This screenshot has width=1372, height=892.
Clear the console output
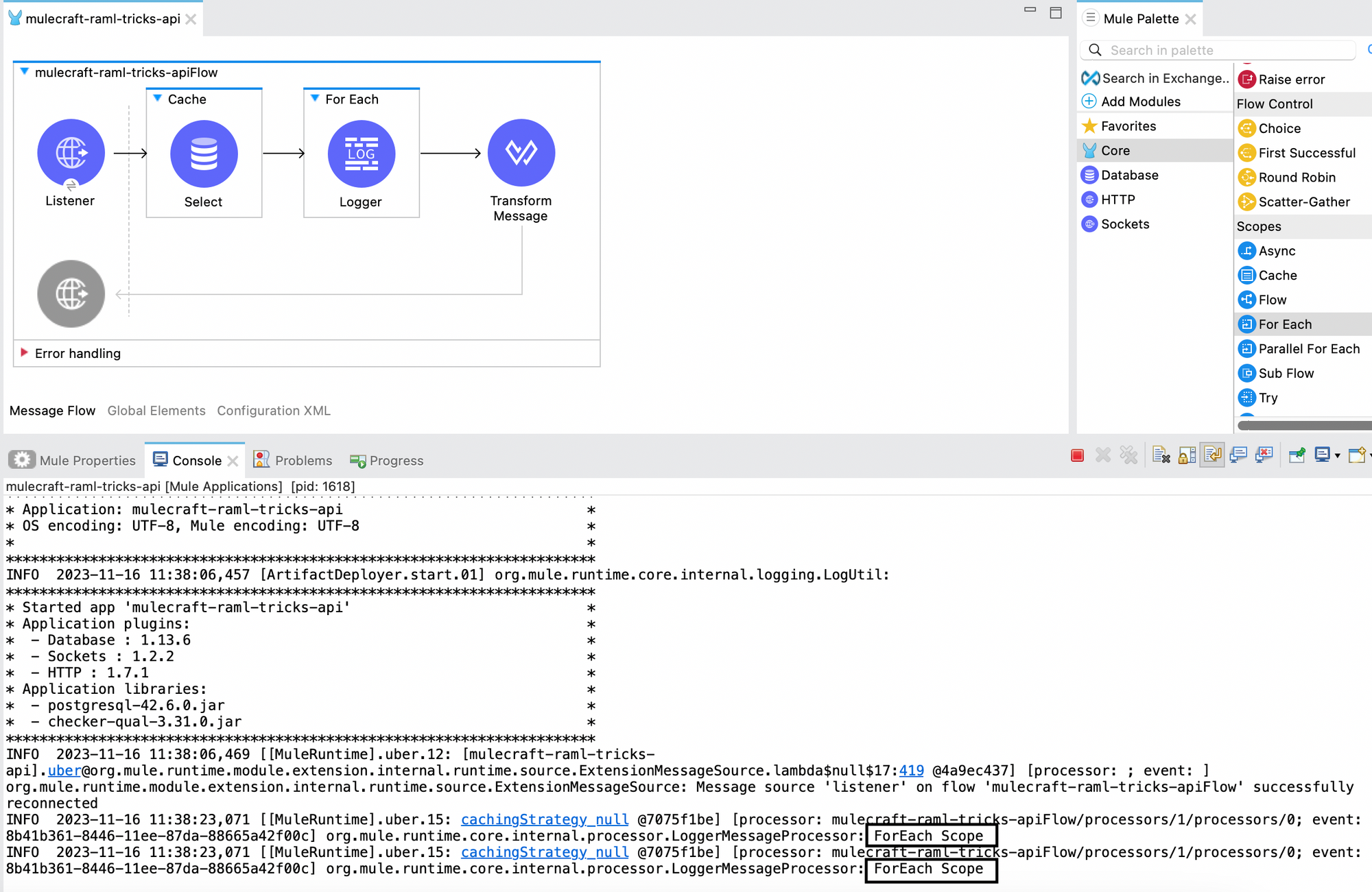point(1161,456)
